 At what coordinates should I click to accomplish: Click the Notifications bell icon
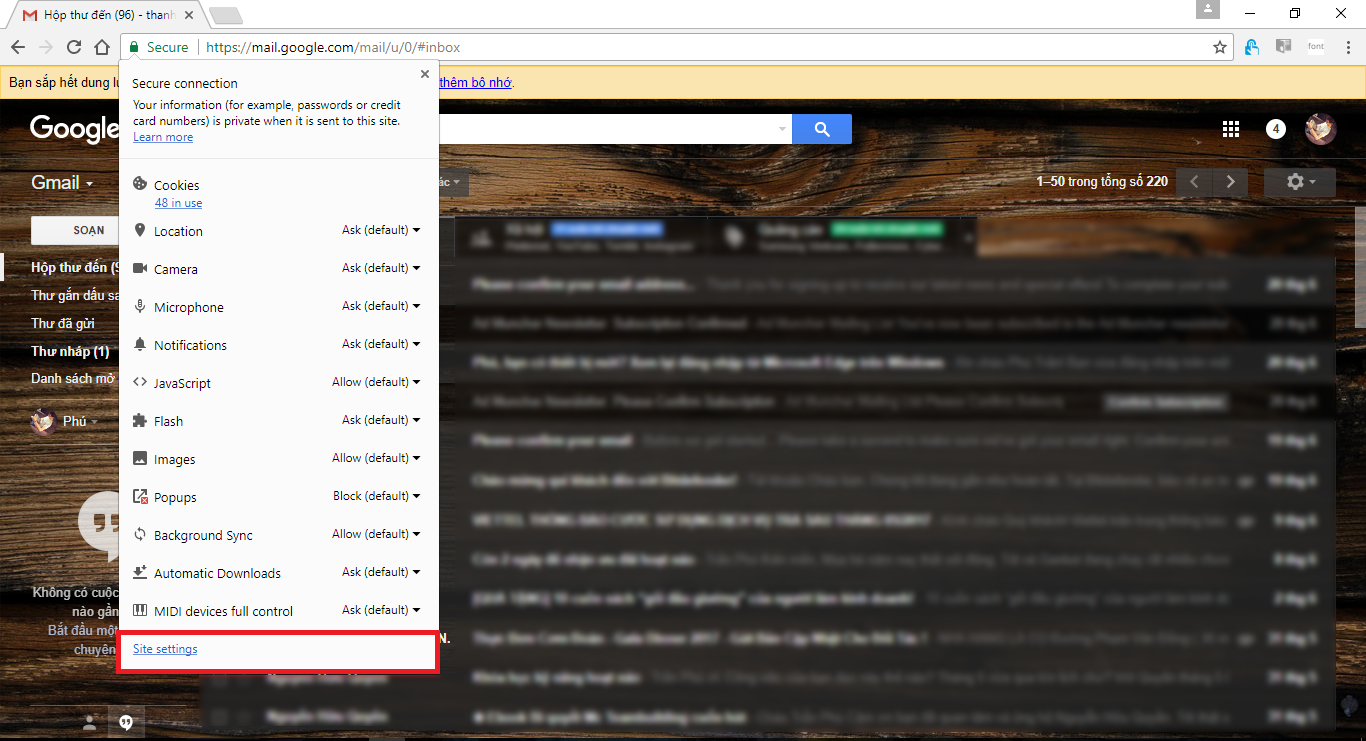[x=140, y=344]
